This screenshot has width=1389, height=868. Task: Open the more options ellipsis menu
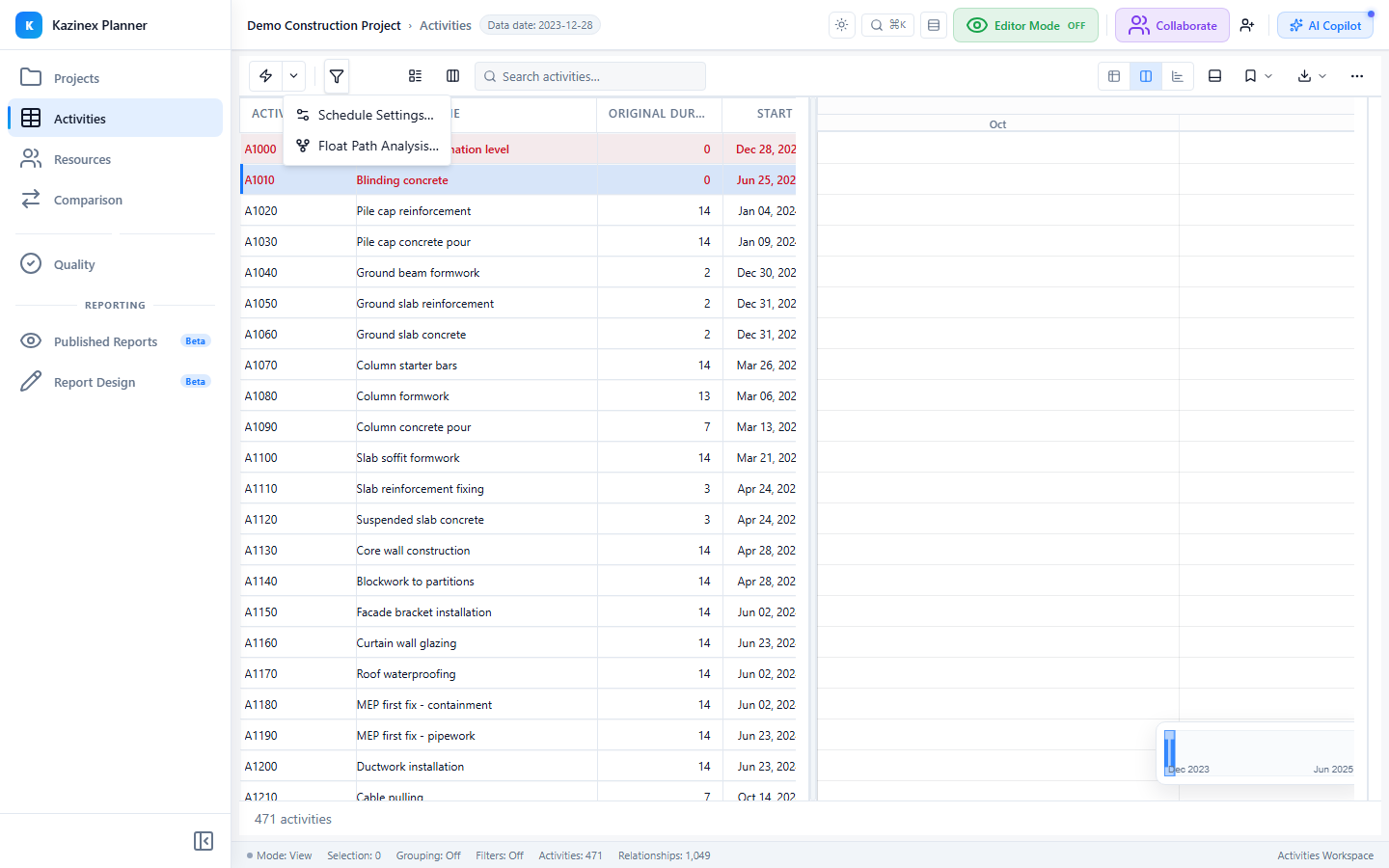(1357, 76)
